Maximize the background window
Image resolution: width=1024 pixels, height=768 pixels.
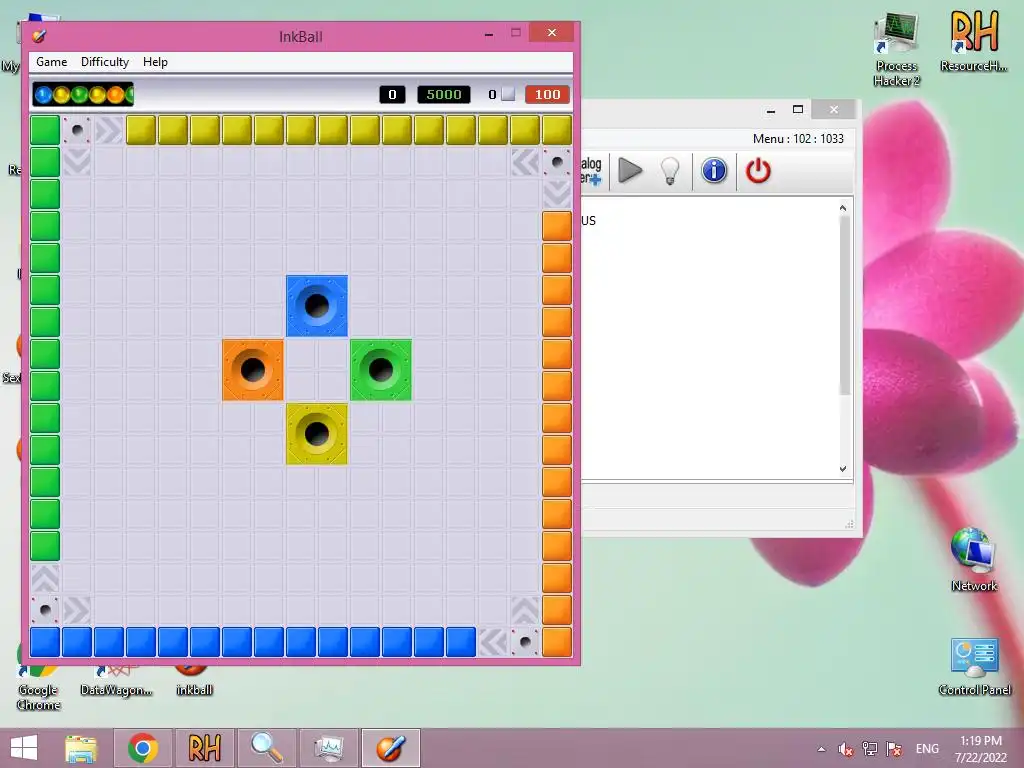click(797, 110)
